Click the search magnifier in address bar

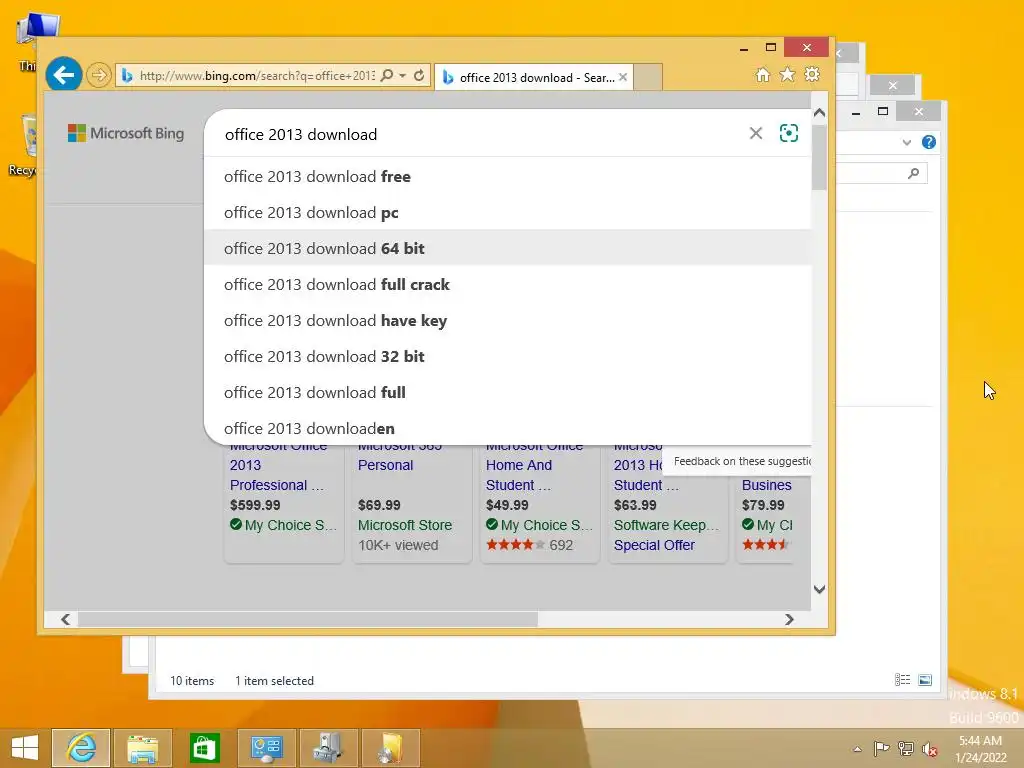387,75
